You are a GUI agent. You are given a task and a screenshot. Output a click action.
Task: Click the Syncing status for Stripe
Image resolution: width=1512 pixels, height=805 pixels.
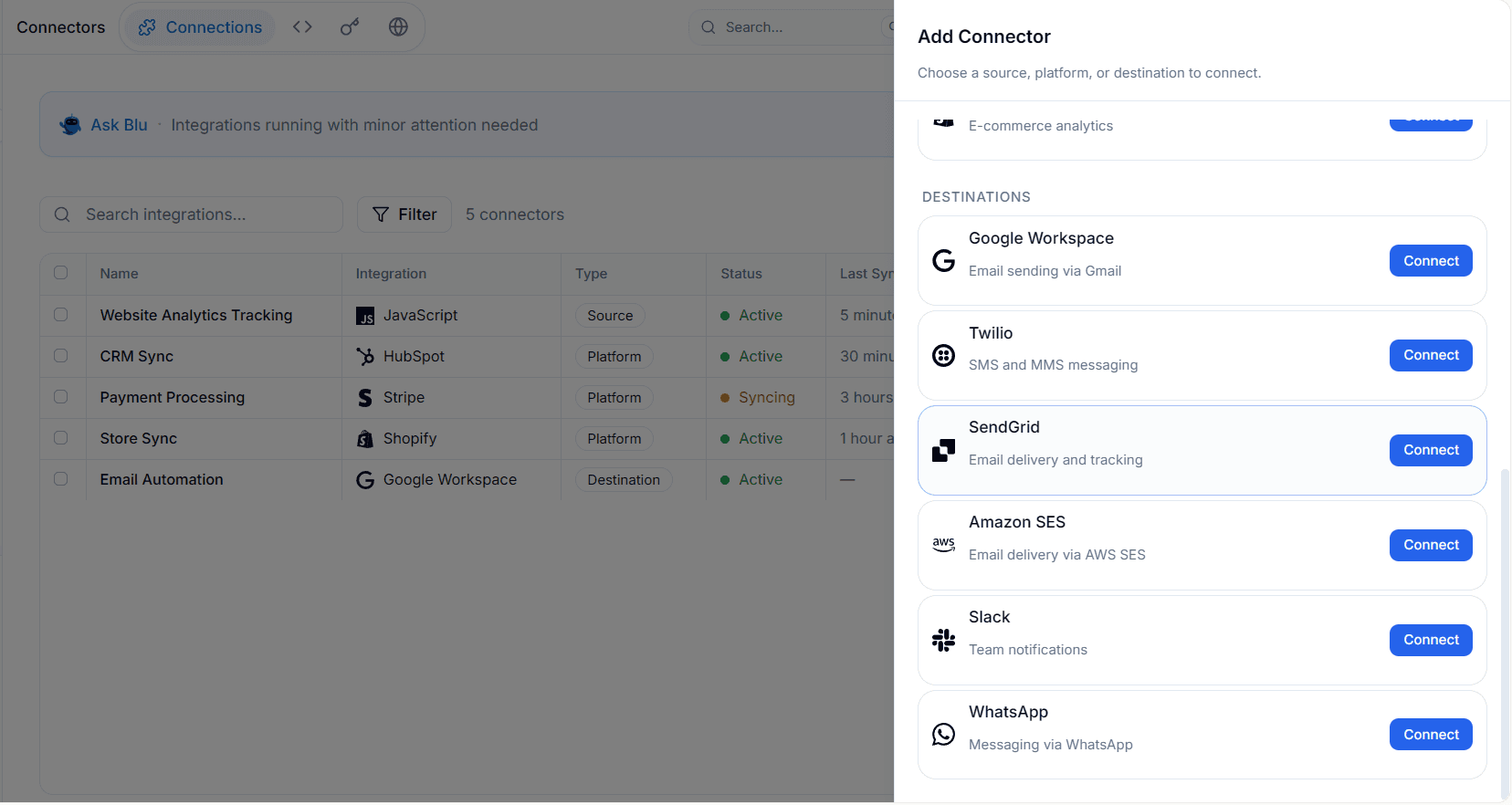coord(758,397)
